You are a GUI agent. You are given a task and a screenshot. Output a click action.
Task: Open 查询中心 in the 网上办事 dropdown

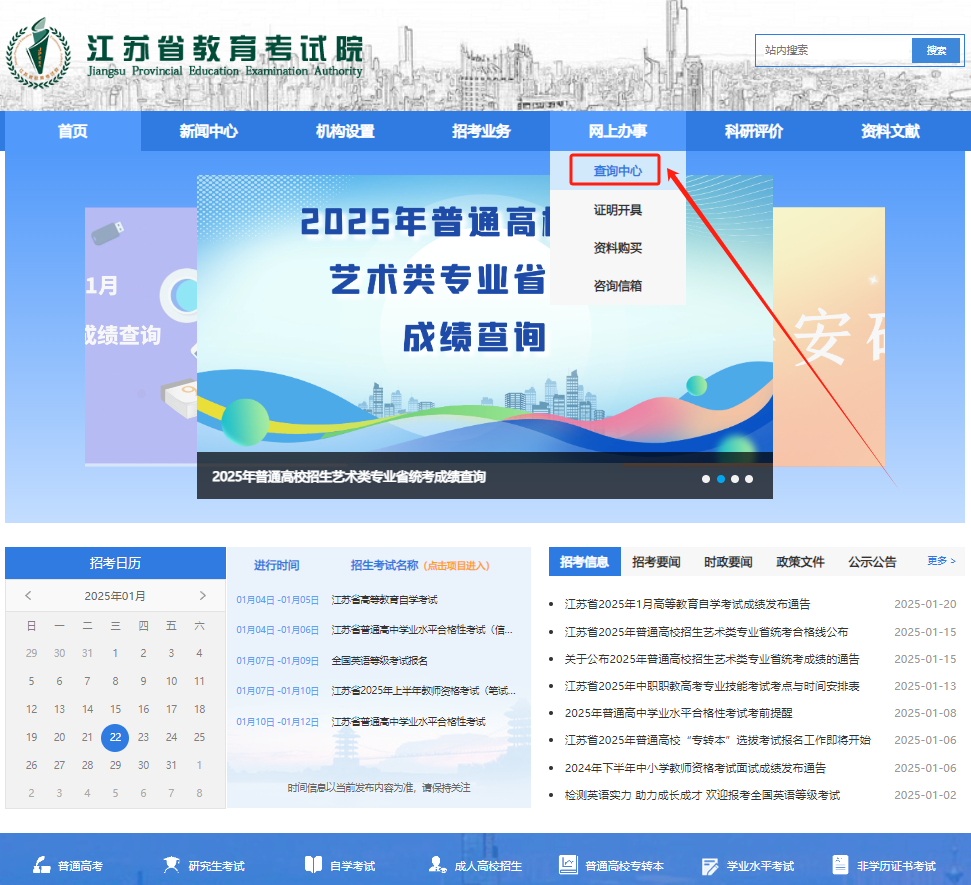(x=617, y=170)
